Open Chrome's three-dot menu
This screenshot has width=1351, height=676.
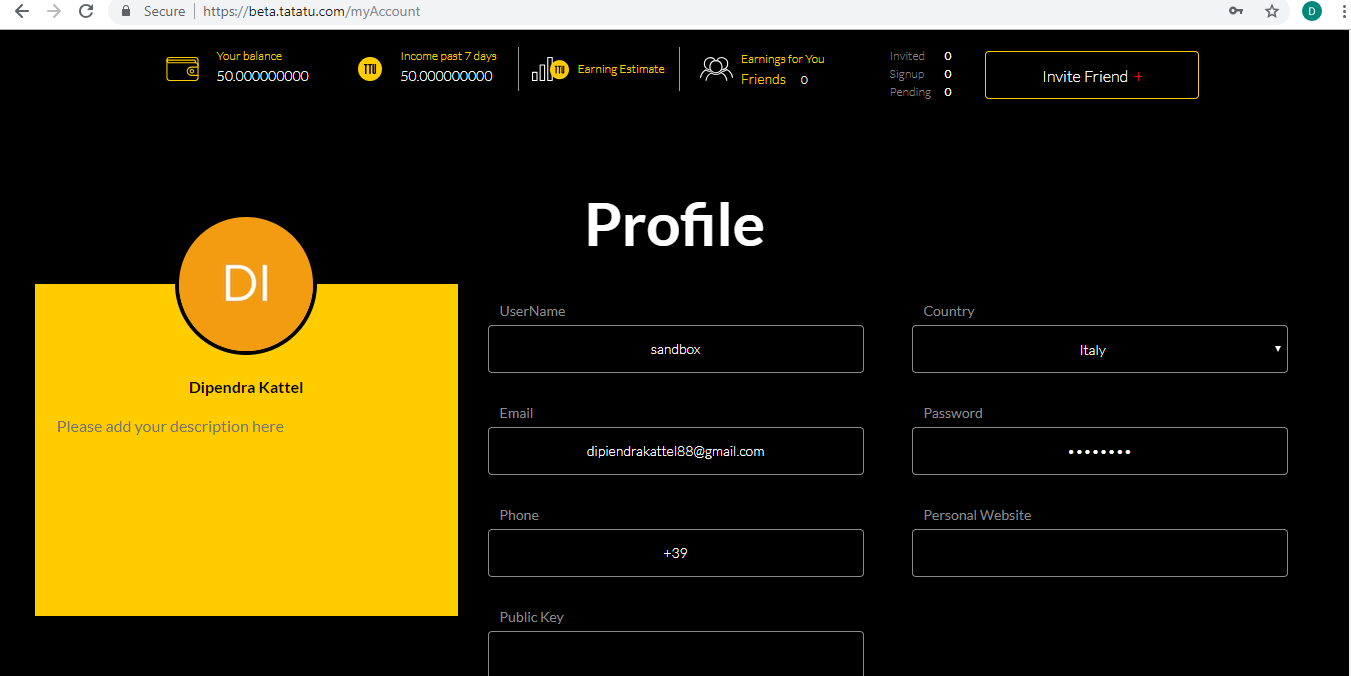pos(1343,11)
